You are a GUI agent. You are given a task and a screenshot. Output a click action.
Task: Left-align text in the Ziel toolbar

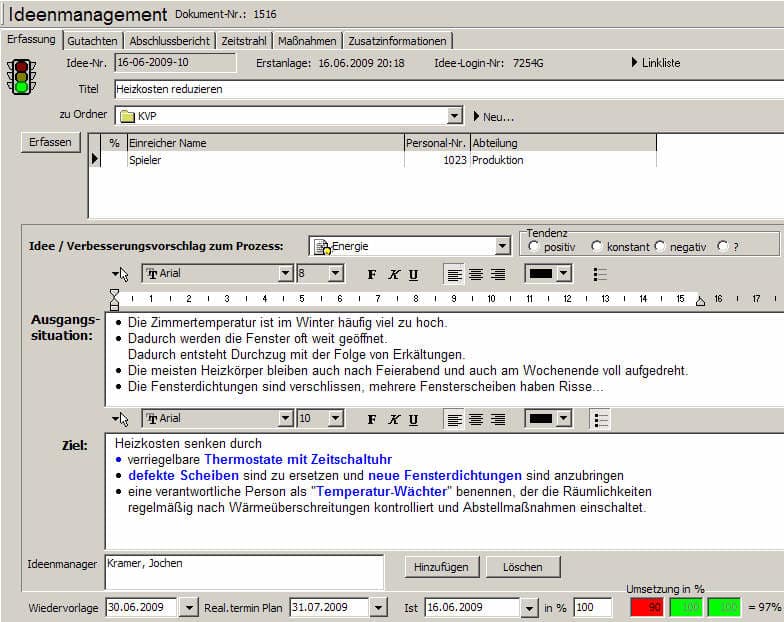455,420
